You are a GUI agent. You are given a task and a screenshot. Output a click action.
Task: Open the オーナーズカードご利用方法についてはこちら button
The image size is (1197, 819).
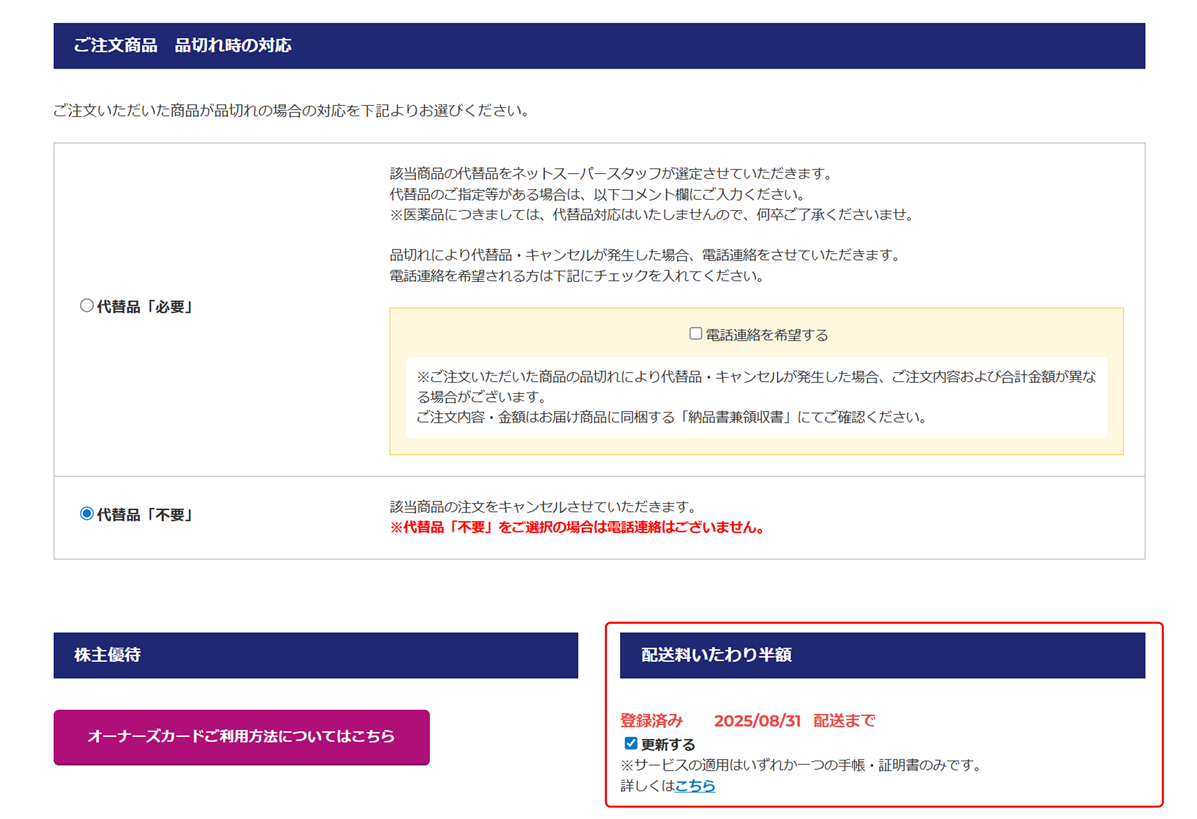pos(241,737)
